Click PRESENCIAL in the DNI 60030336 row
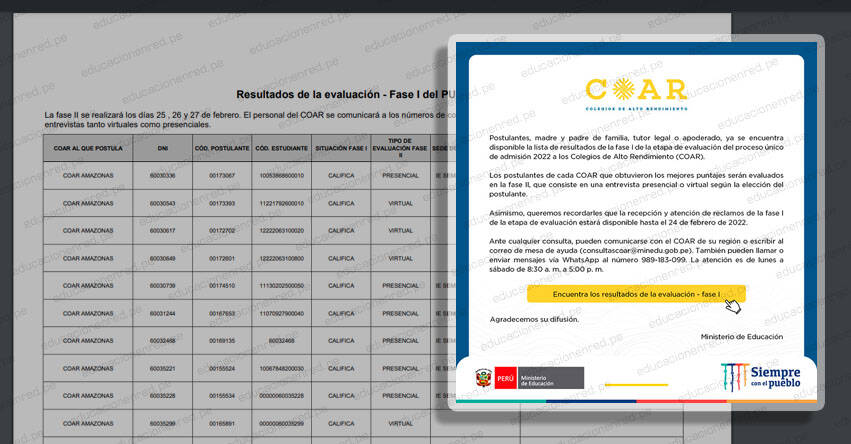 point(400,176)
